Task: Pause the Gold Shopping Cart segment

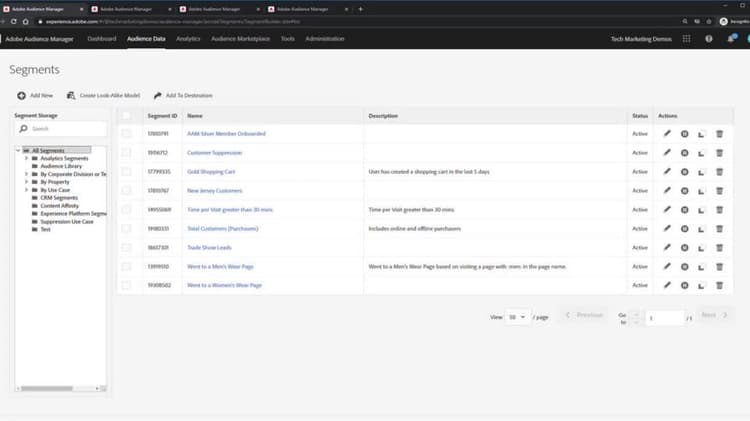Action: [x=684, y=172]
